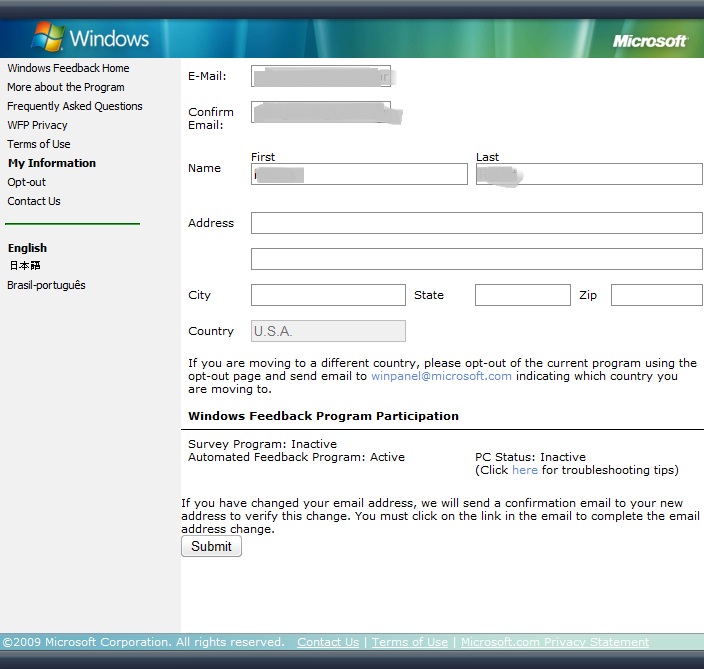
Task: Open Windows Feedback Home
Action: pyautogui.click(x=68, y=68)
